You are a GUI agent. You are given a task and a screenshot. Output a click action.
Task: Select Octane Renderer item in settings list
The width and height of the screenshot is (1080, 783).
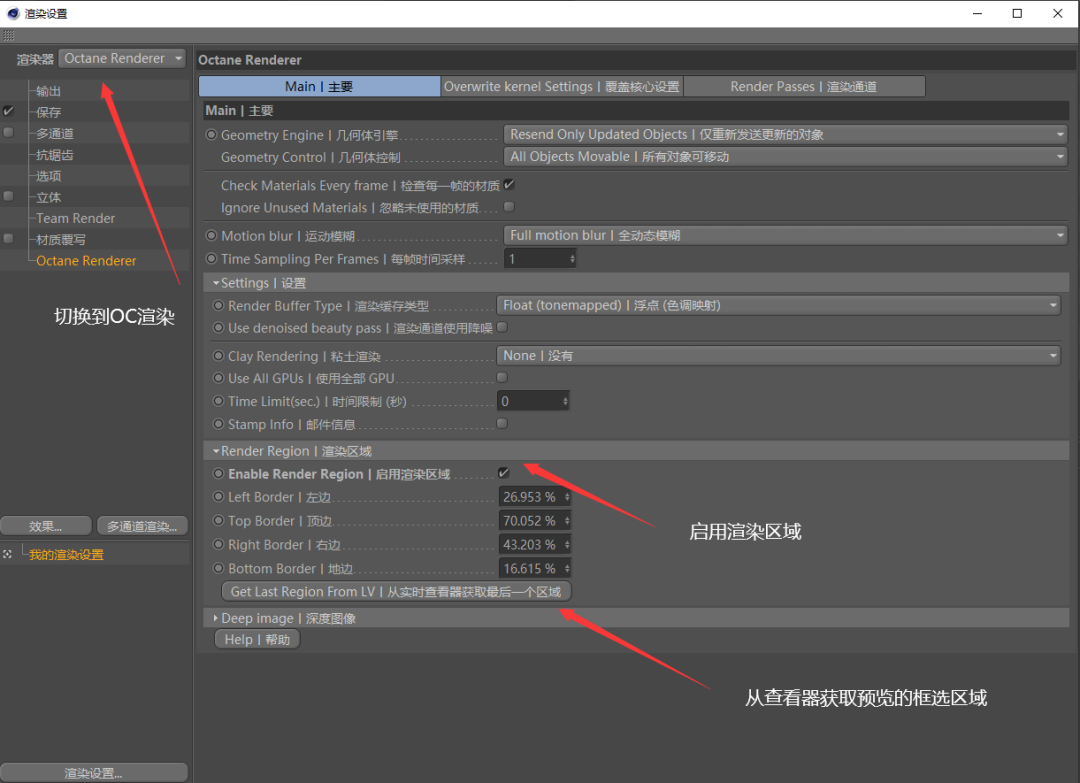[x=86, y=261]
